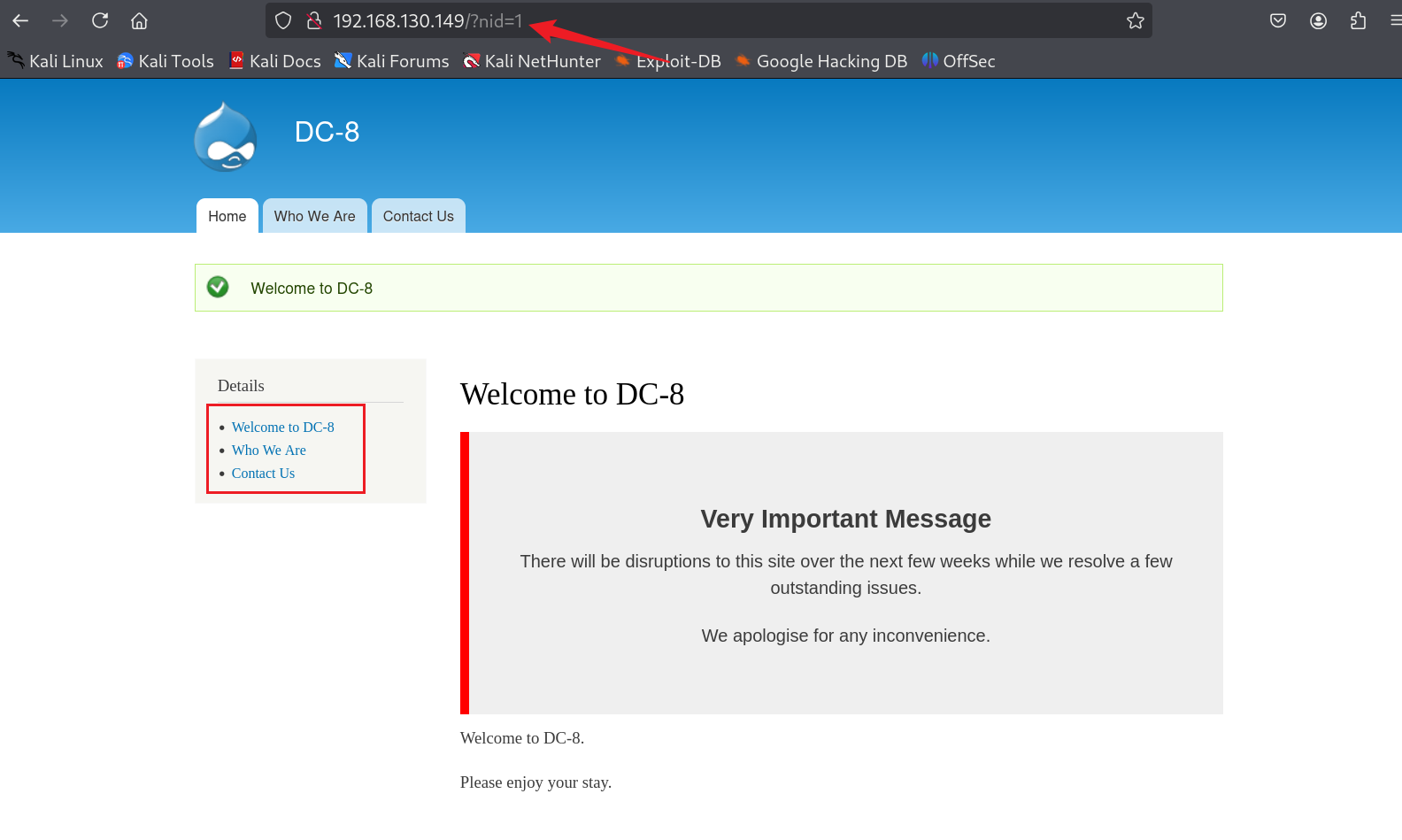
Task: Open the Exploit-DB bookmark
Action: pos(668,61)
